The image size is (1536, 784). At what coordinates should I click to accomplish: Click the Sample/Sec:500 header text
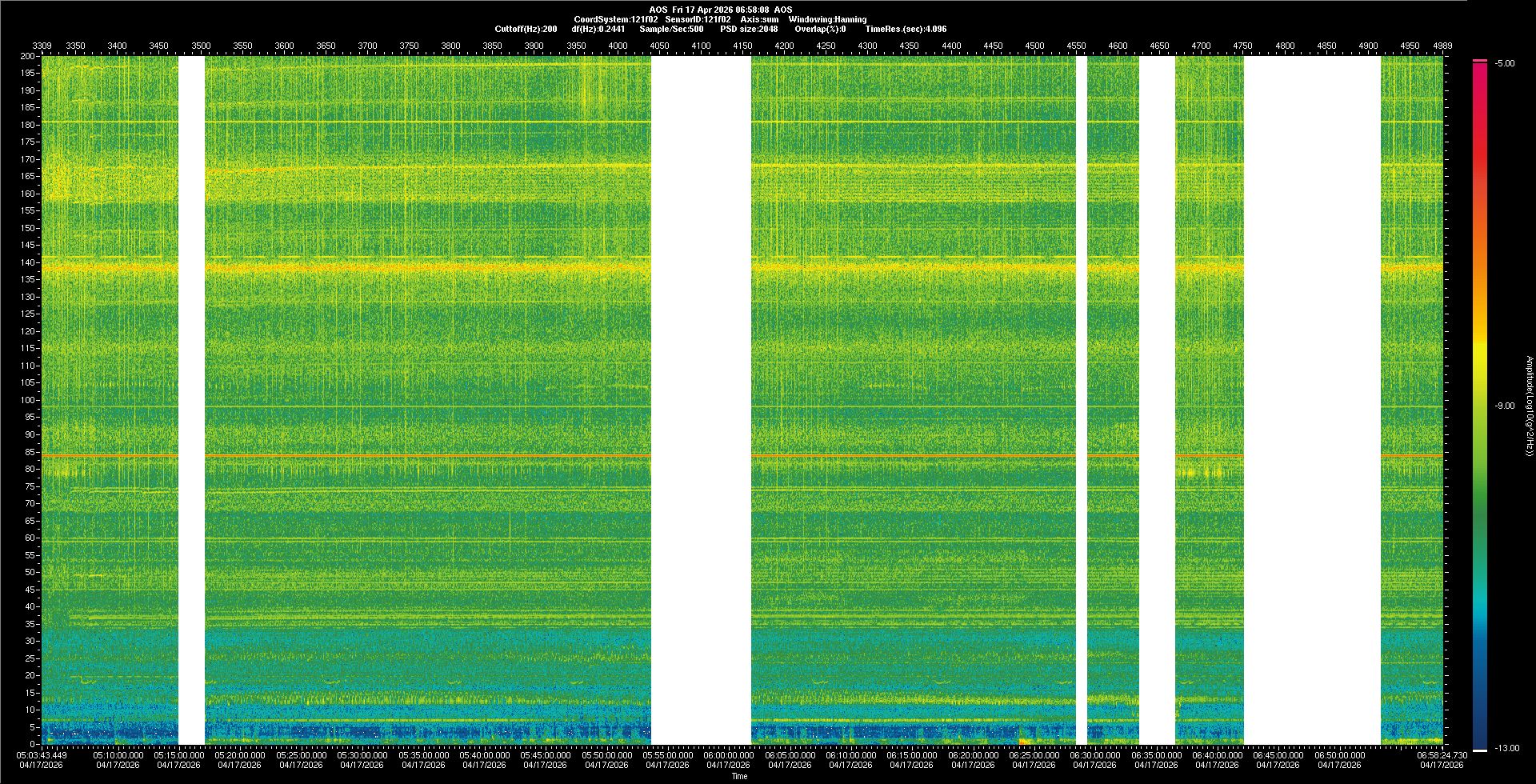point(671,29)
